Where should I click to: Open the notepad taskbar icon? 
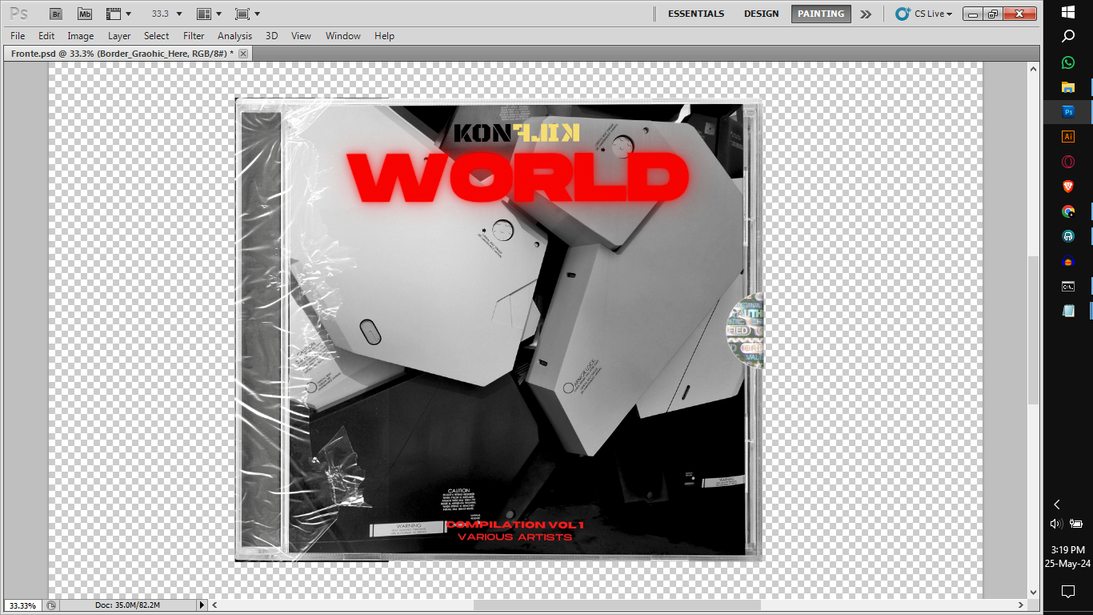click(1068, 311)
